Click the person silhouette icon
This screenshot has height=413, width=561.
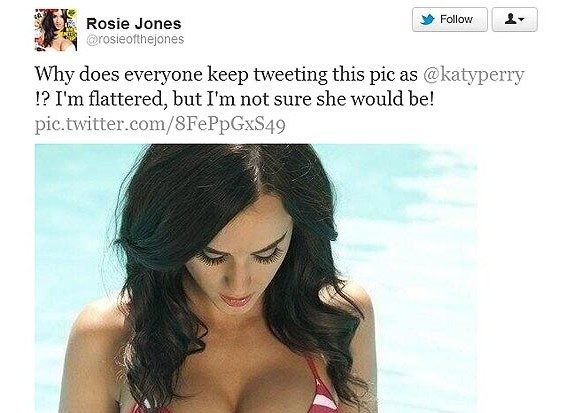tap(510, 19)
